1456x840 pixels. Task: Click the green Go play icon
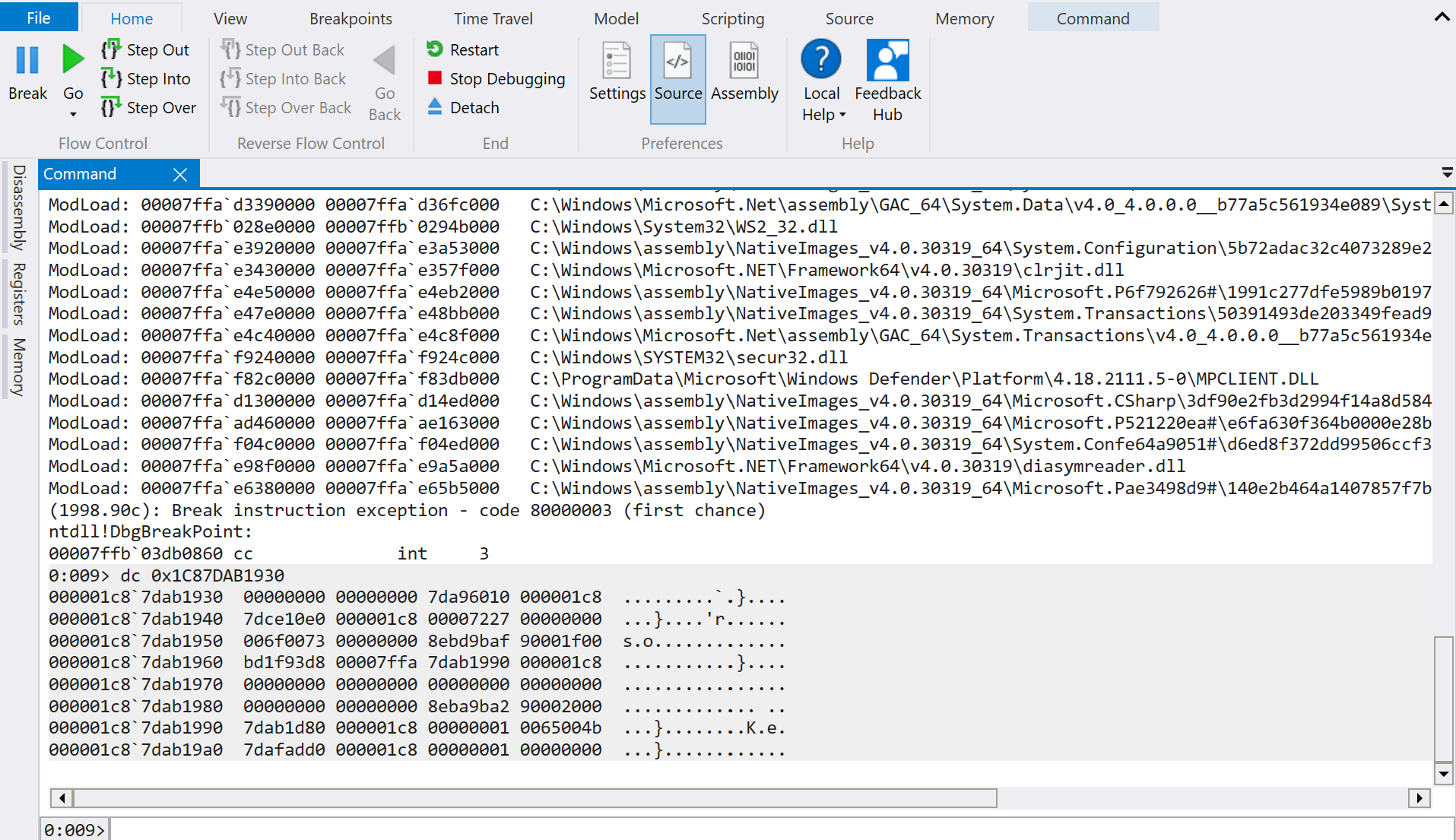pyautogui.click(x=73, y=59)
